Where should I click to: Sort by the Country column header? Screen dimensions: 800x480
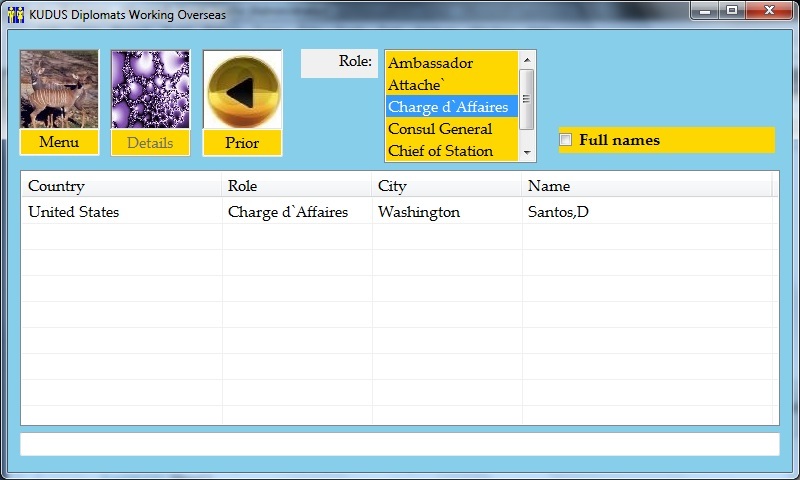120,186
